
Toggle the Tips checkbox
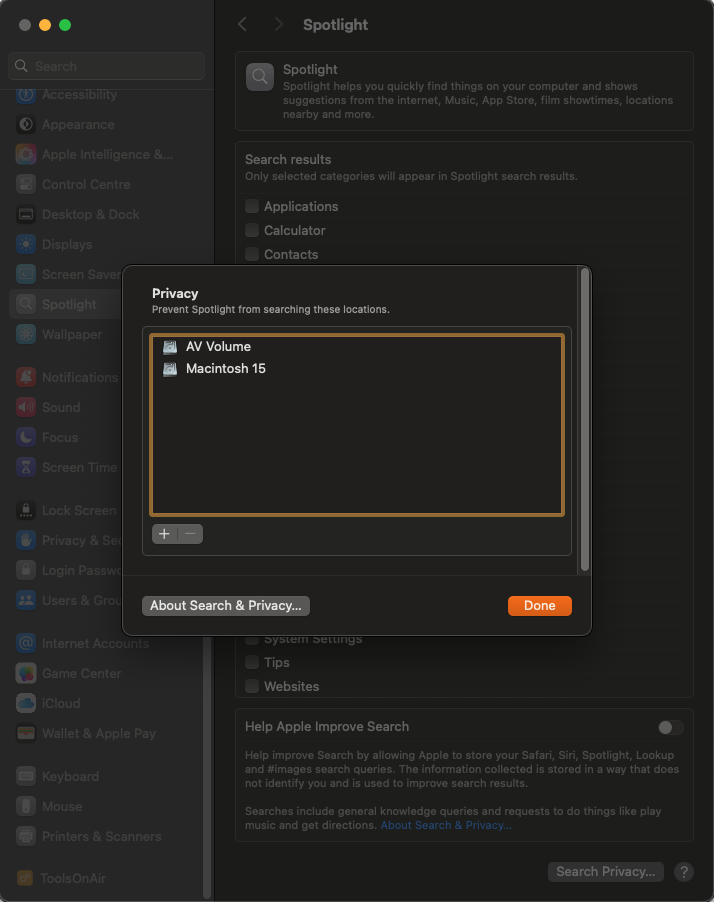[x=252, y=662]
